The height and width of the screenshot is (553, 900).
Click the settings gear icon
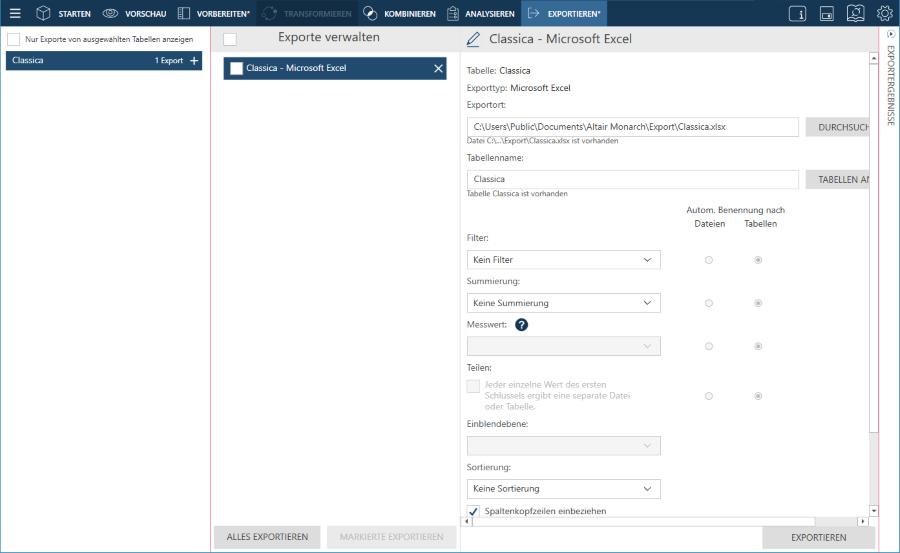(884, 14)
